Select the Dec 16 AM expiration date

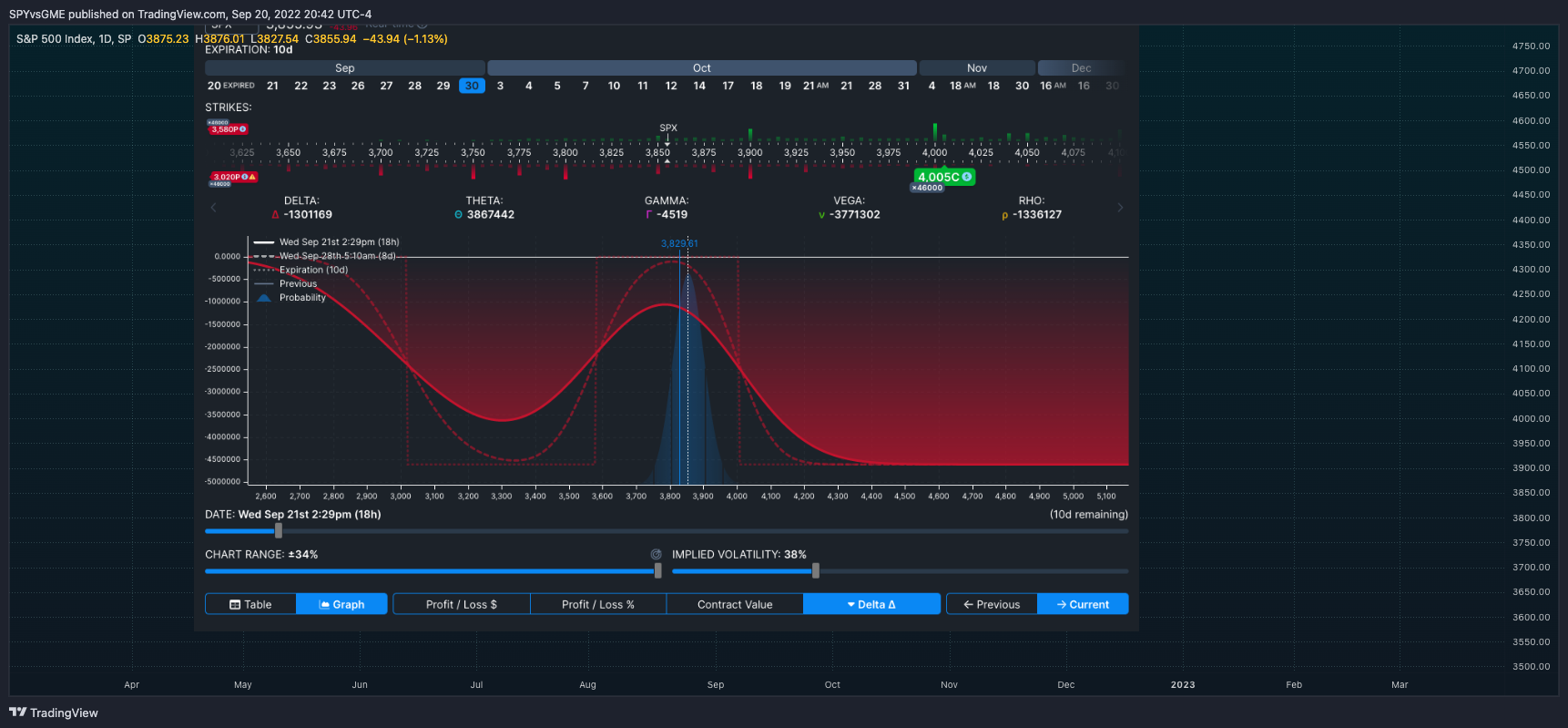pyautogui.click(x=1054, y=86)
